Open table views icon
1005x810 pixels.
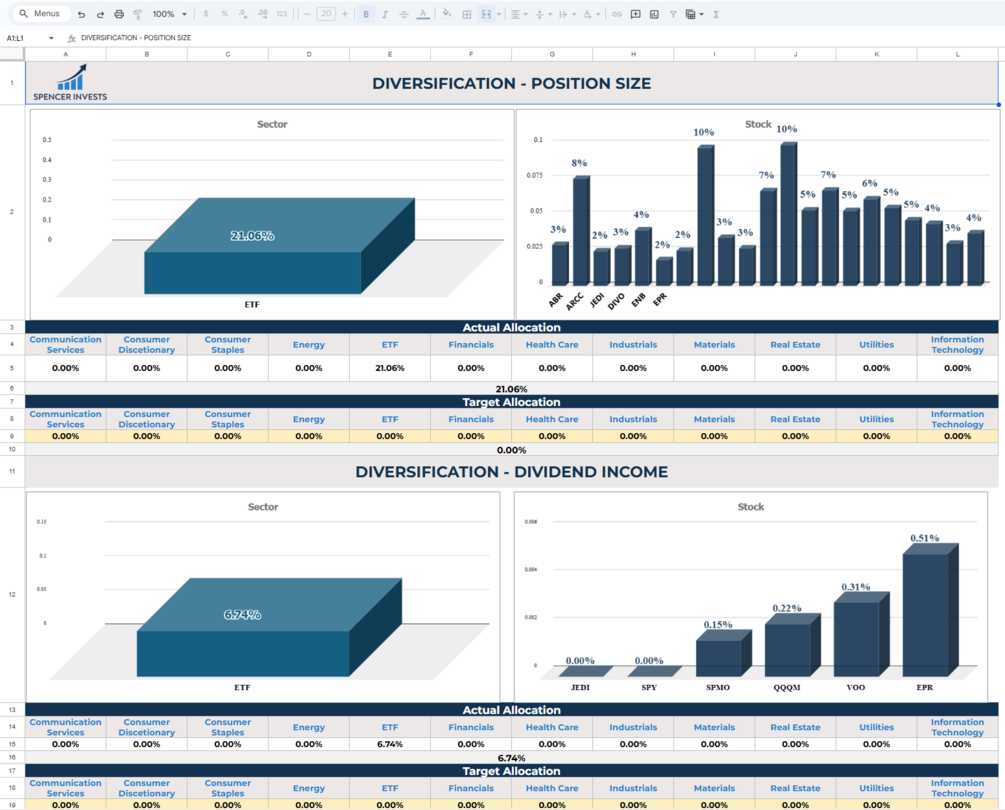[690, 14]
